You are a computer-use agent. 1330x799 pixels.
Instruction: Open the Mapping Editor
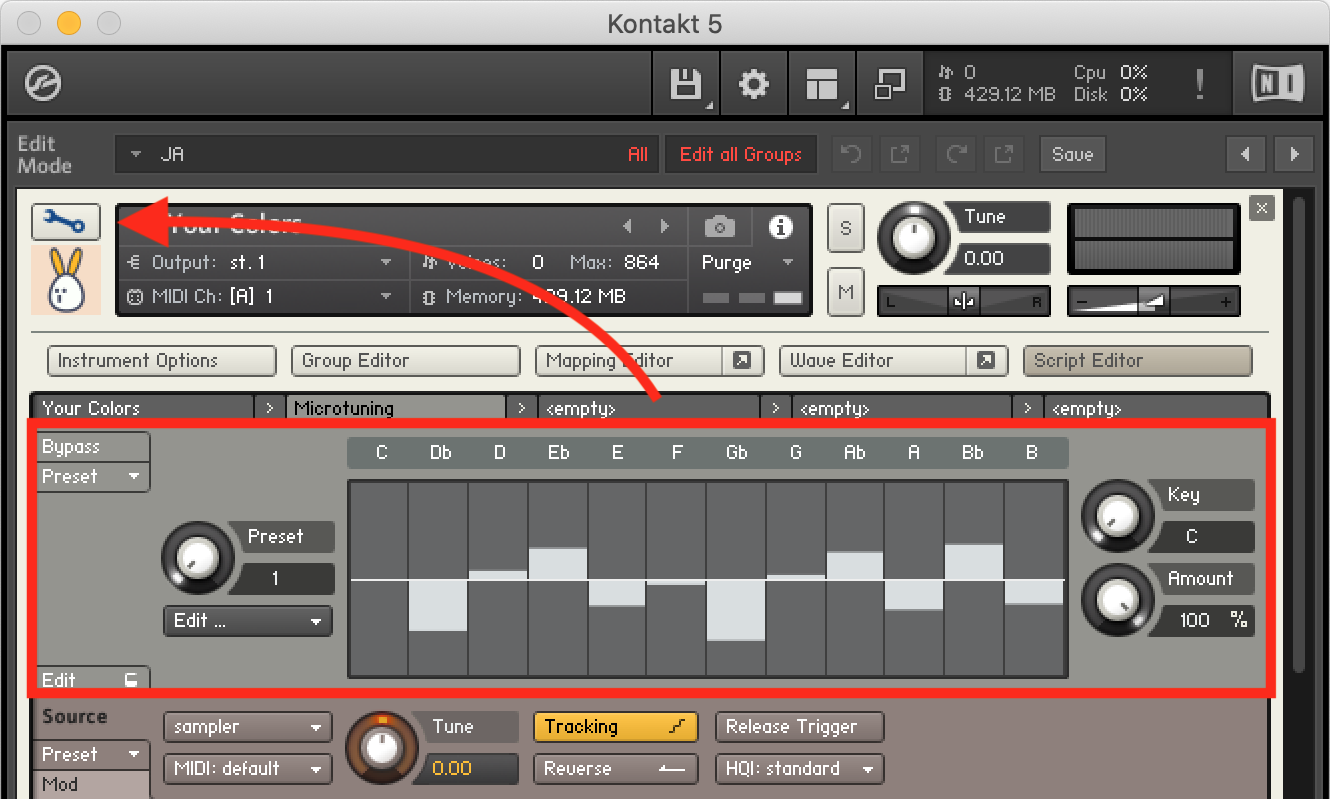[629, 361]
